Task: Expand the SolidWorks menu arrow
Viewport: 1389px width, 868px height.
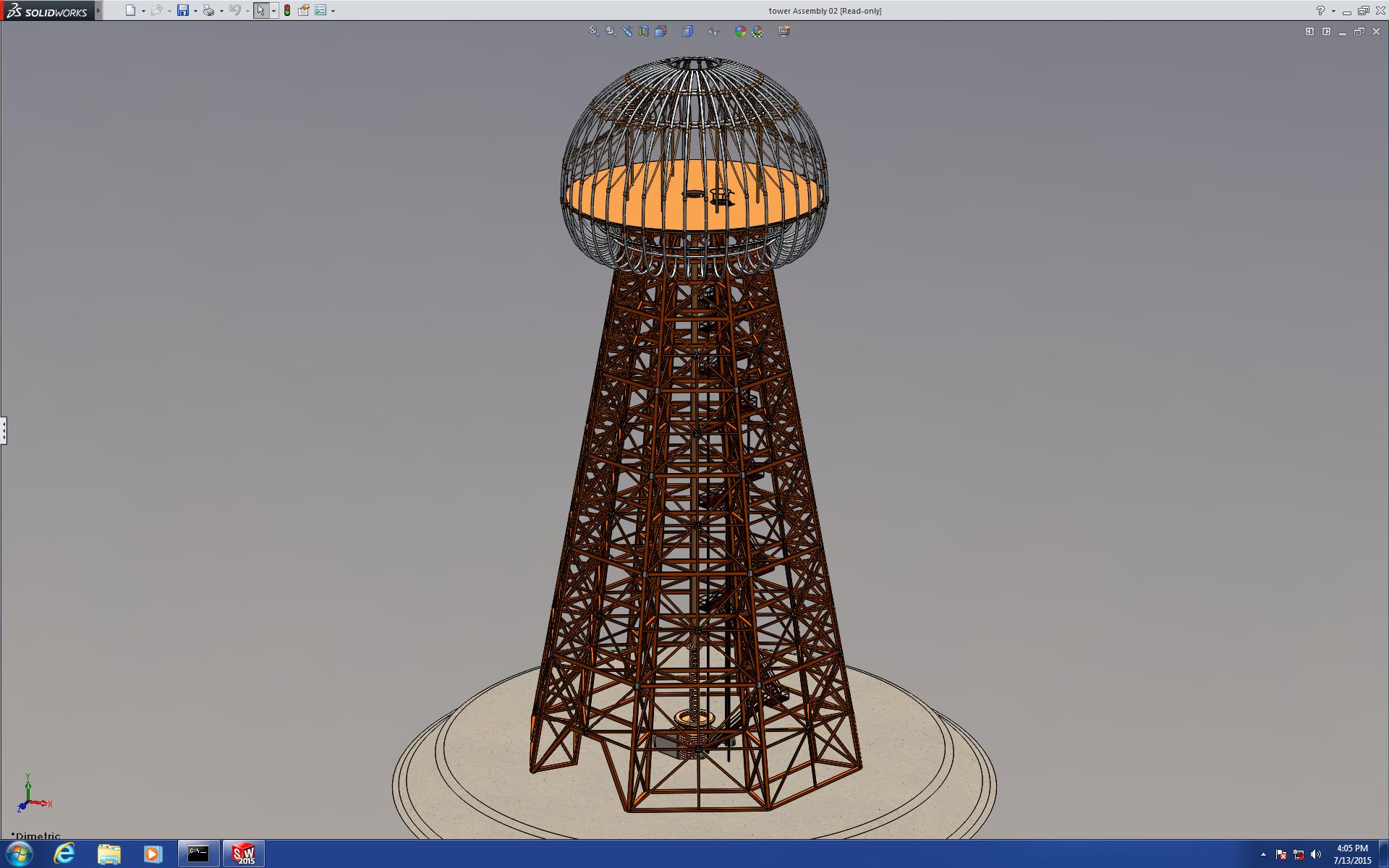Action: coord(98,10)
